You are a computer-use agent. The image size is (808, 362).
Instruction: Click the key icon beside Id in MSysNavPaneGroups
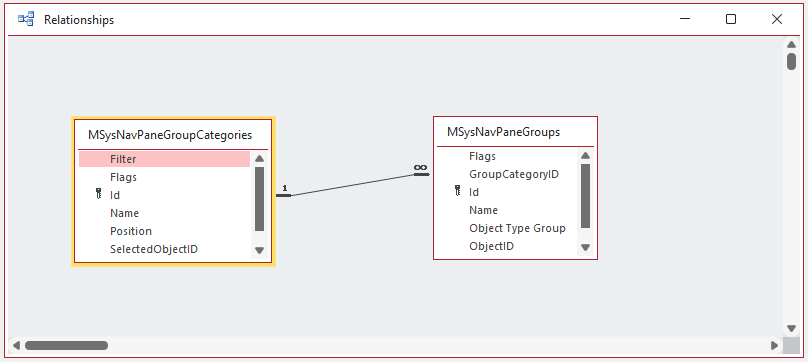[x=458, y=192]
